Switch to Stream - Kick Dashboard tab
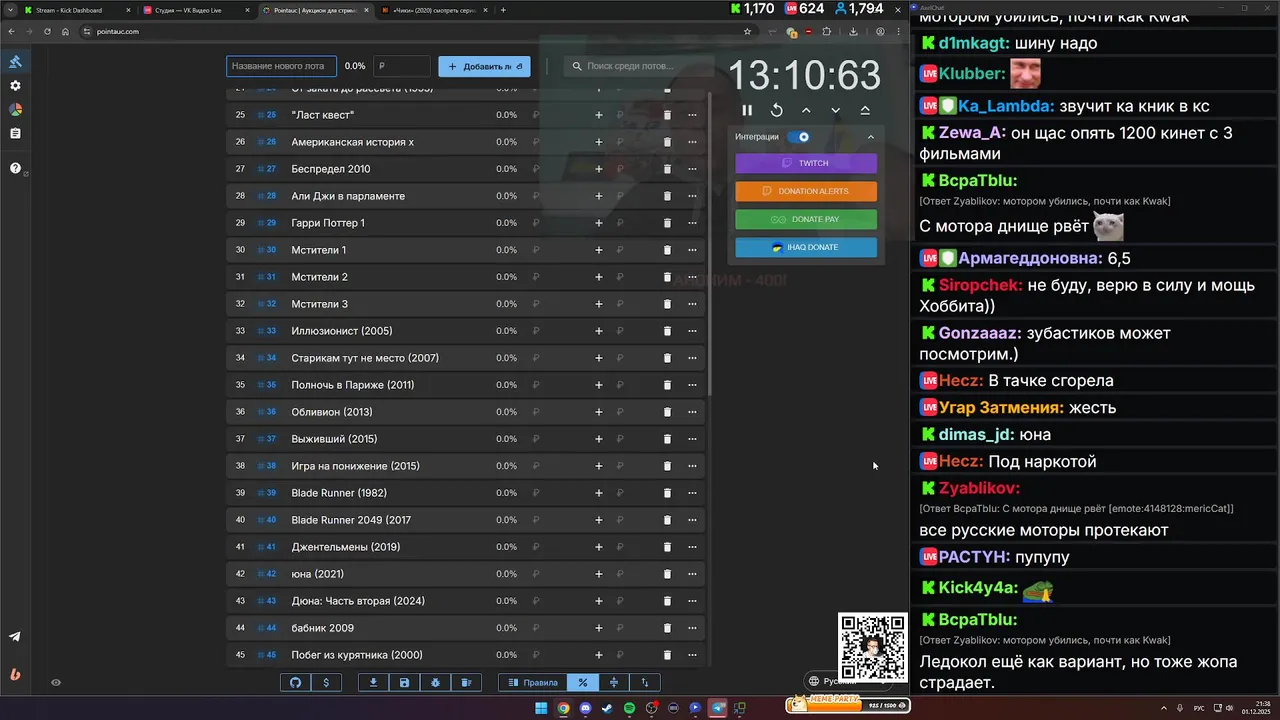This screenshot has width=1280, height=720. click(77, 10)
